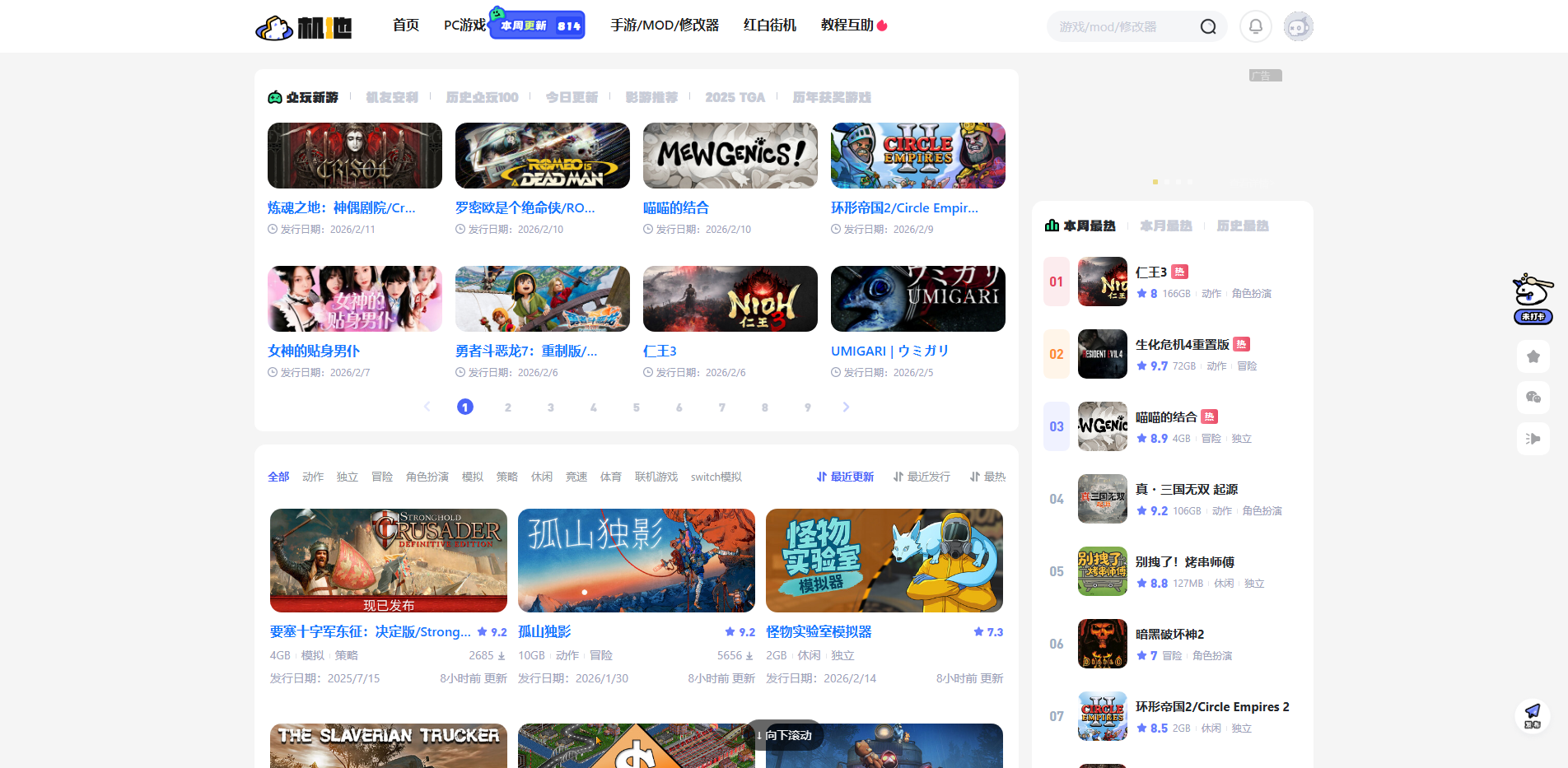Open the user avatar profile
1568x768 pixels.
click(1298, 26)
